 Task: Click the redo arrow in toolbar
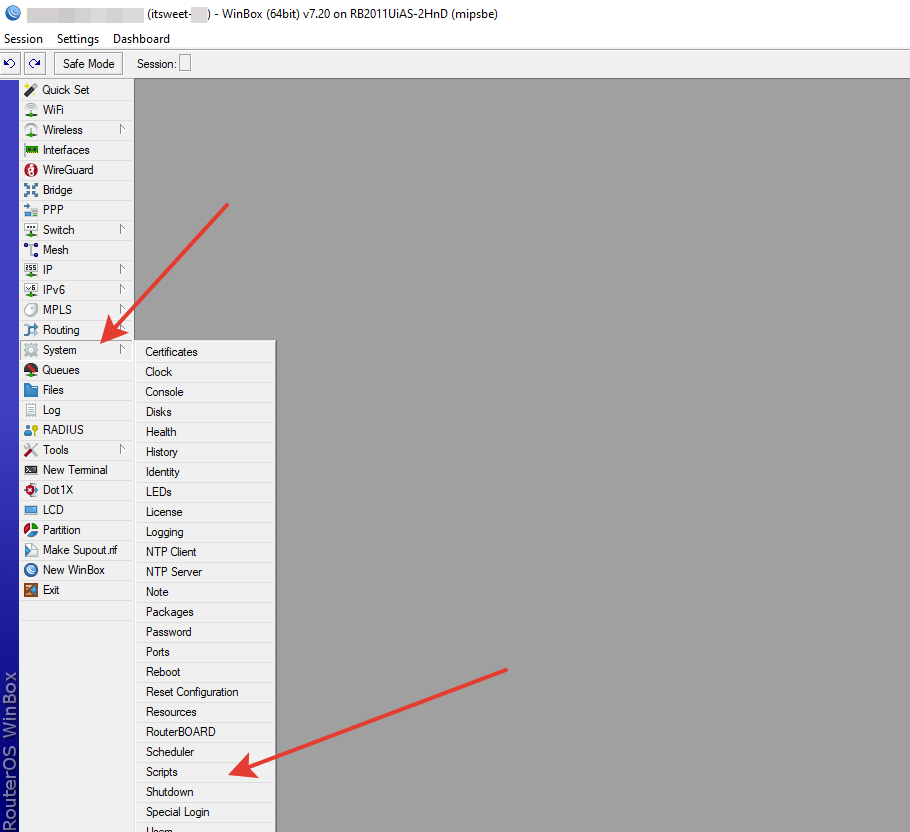(x=34, y=64)
